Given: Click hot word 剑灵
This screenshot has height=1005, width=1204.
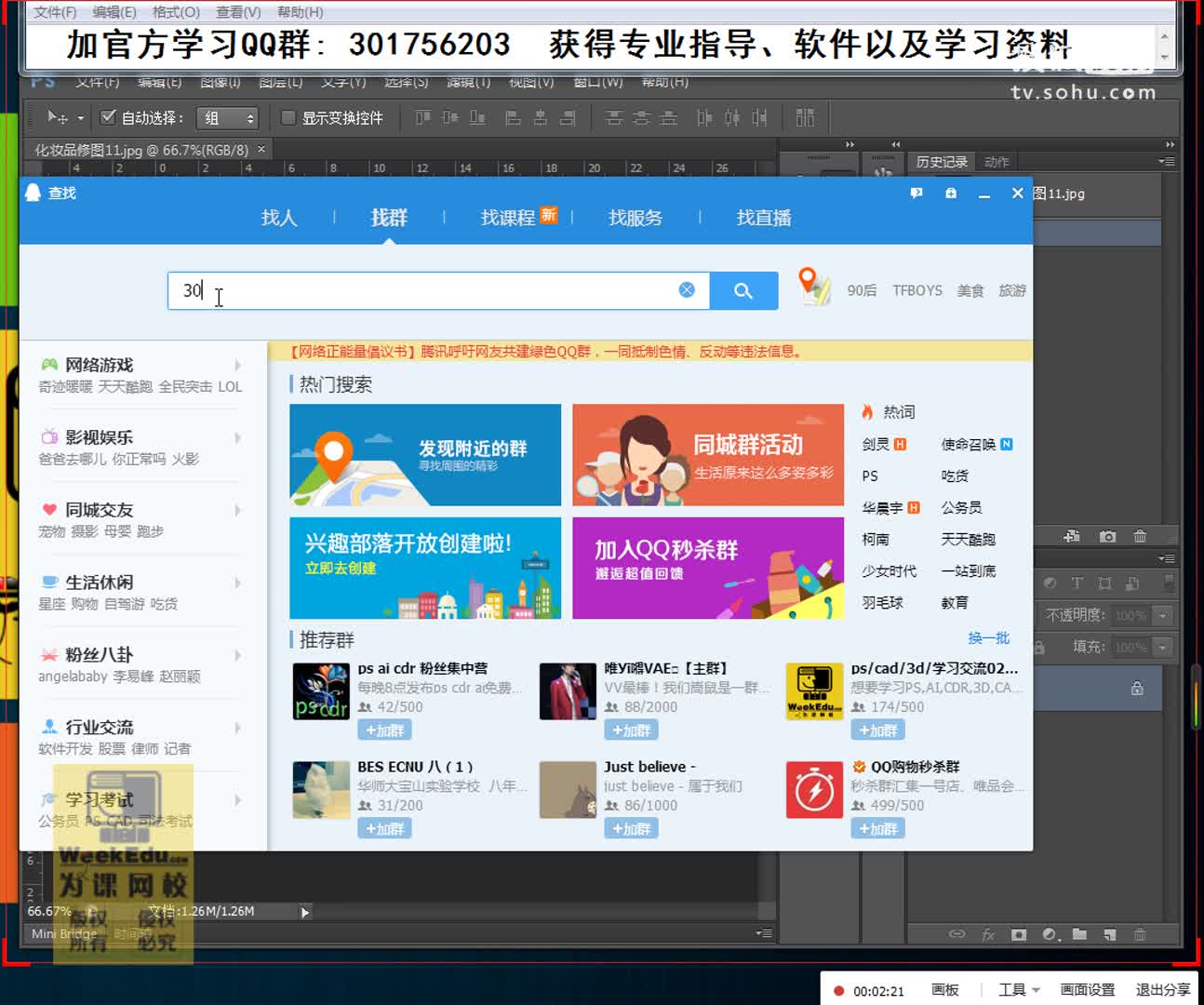Looking at the screenshot, I should pyautogui.click(x=876, y=444).
